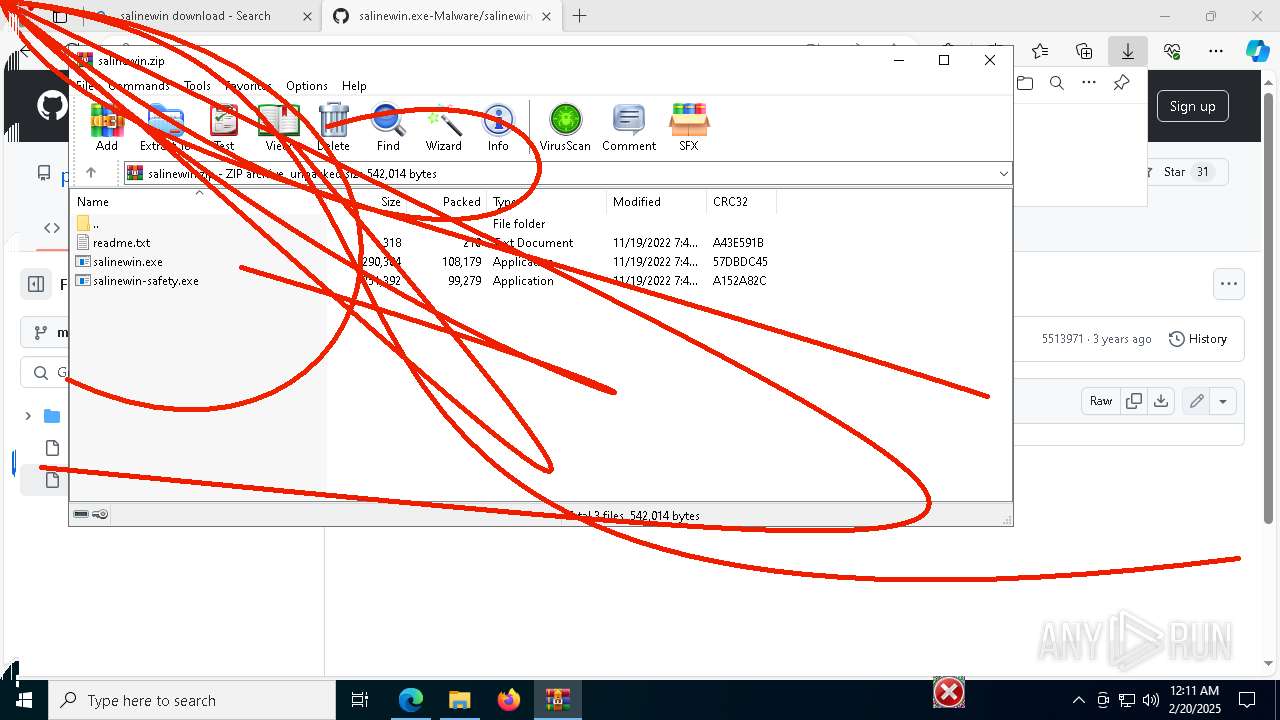Click the taskbar search box
Screen dimensions: 1280x720
[x=191, y=700]
